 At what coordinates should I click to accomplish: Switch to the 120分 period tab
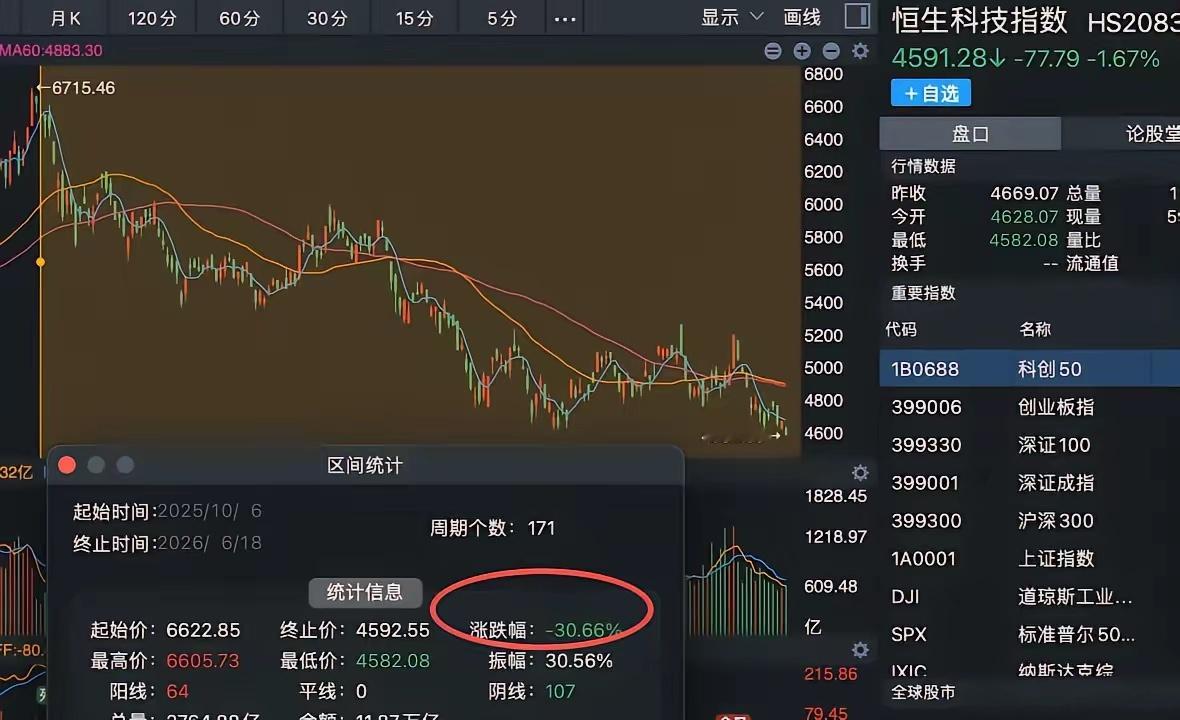click(x=152, y=18)
